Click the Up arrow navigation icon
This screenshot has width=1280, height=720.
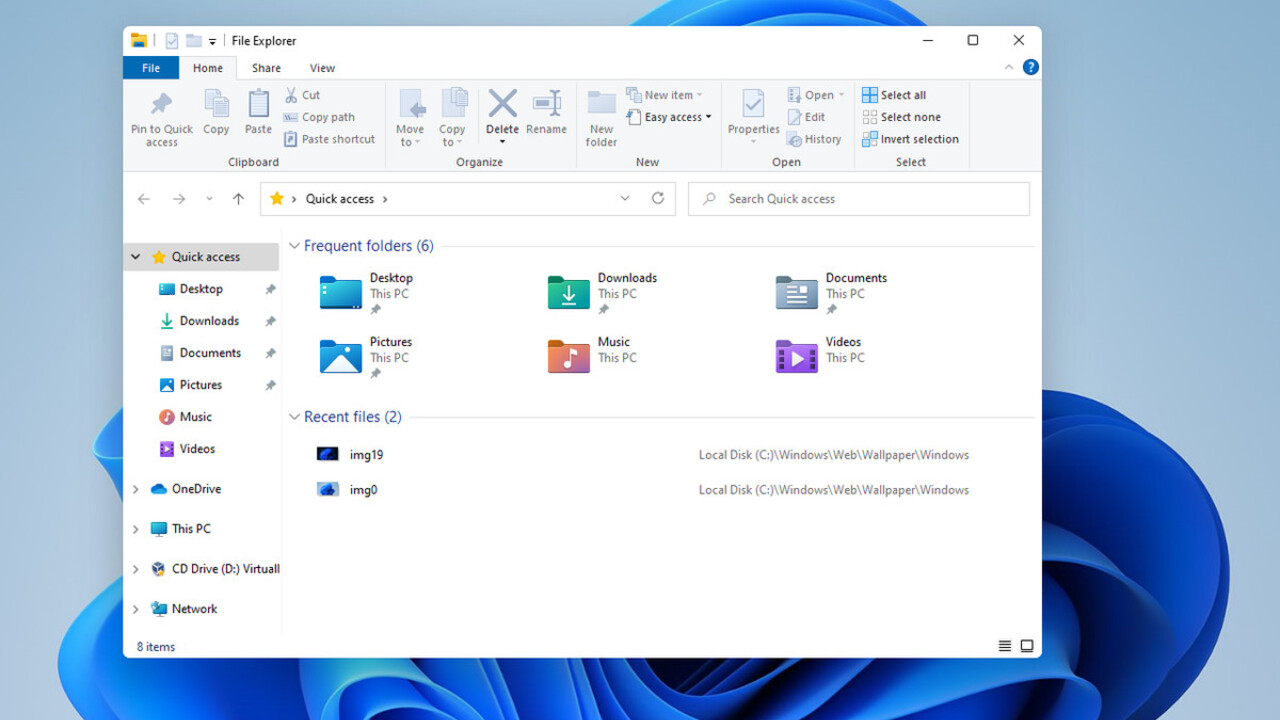coord(238,199)
